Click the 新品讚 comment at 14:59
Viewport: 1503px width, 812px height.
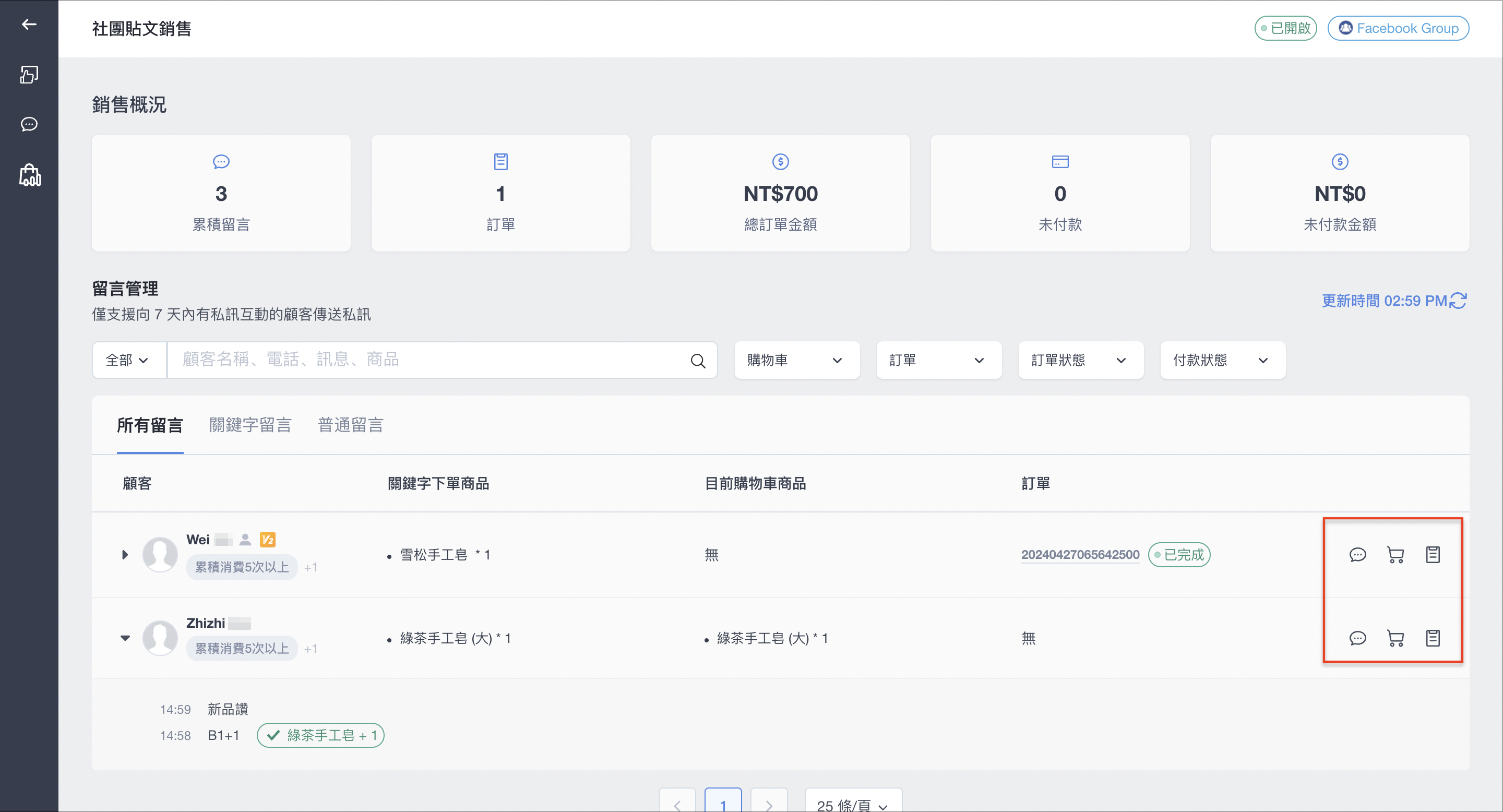[x=228, y=709]
